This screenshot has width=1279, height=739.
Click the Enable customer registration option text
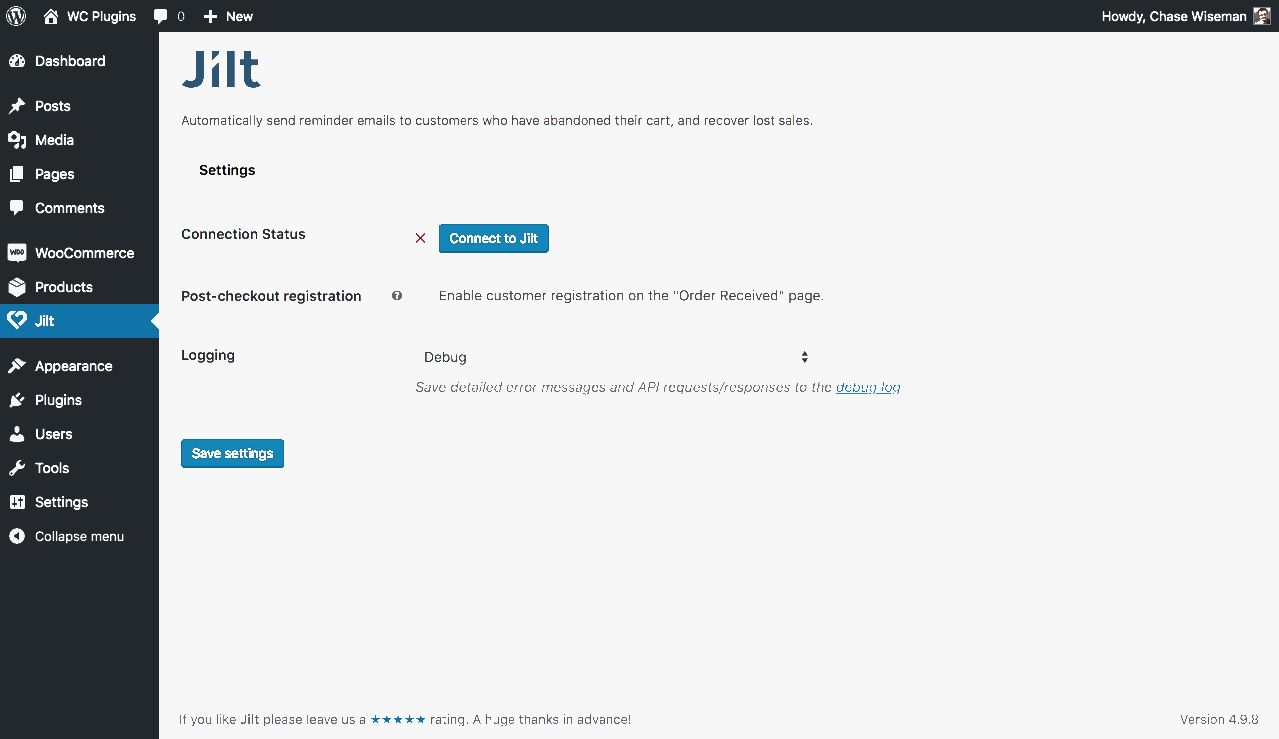(x=631, y=296)
